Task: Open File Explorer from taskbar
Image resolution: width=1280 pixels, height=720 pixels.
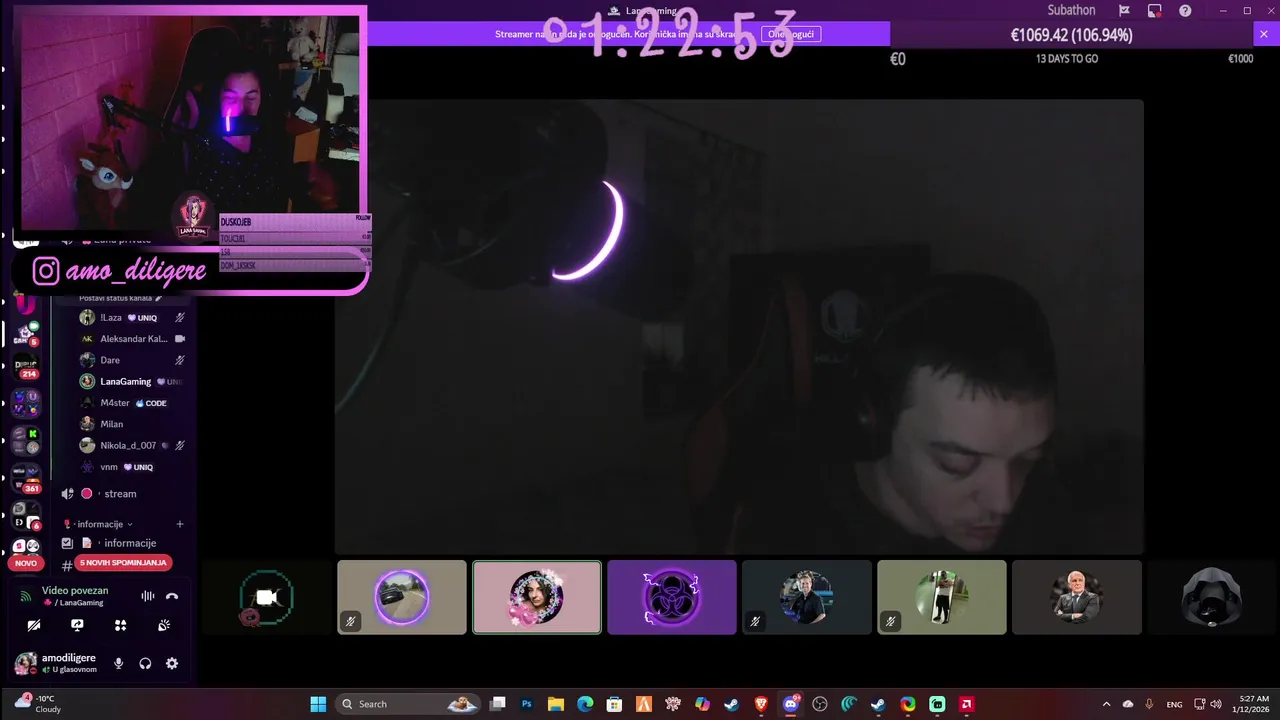Action: 556,704
